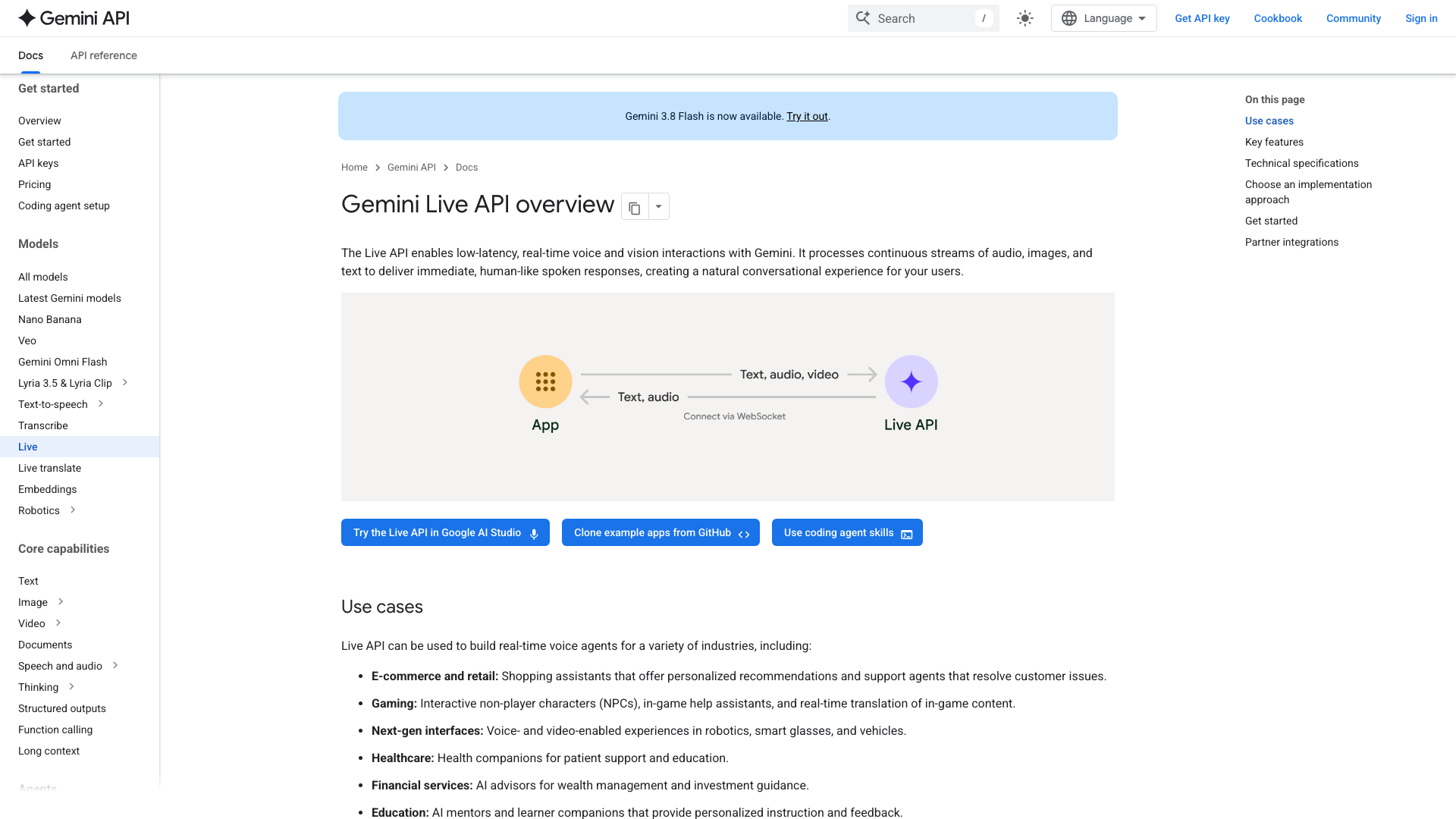
Task: Jump to Key features section
Action: (x=1274, y=142)
